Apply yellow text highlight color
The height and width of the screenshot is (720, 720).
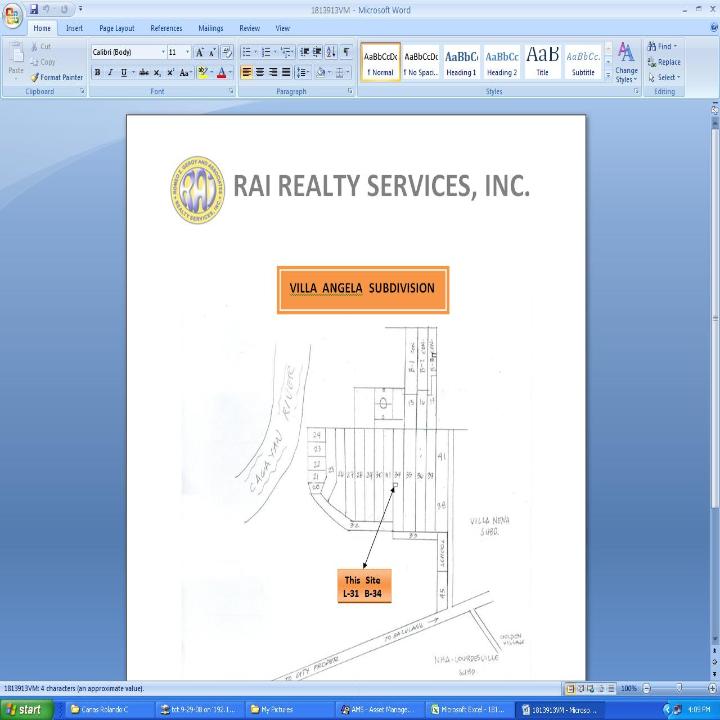202,73
